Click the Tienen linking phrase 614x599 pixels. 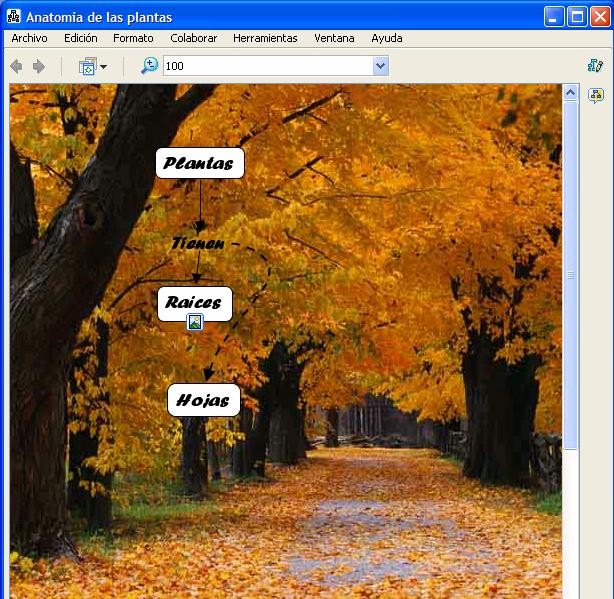point(198,244)
